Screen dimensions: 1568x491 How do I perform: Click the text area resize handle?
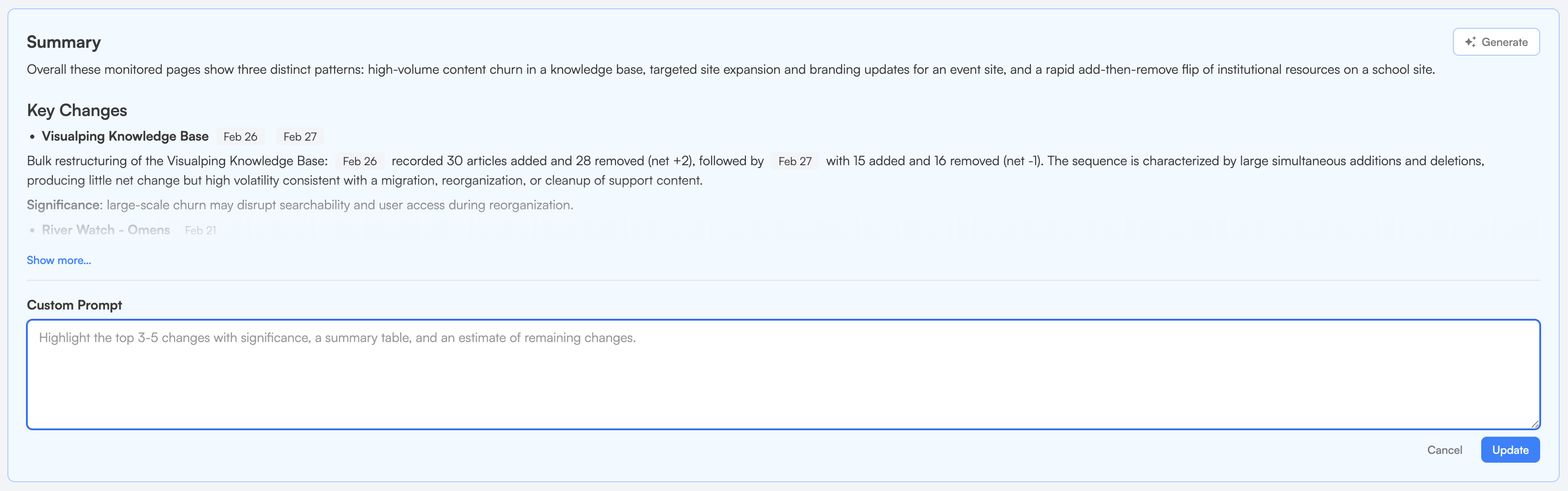(x=1535, y=424)
